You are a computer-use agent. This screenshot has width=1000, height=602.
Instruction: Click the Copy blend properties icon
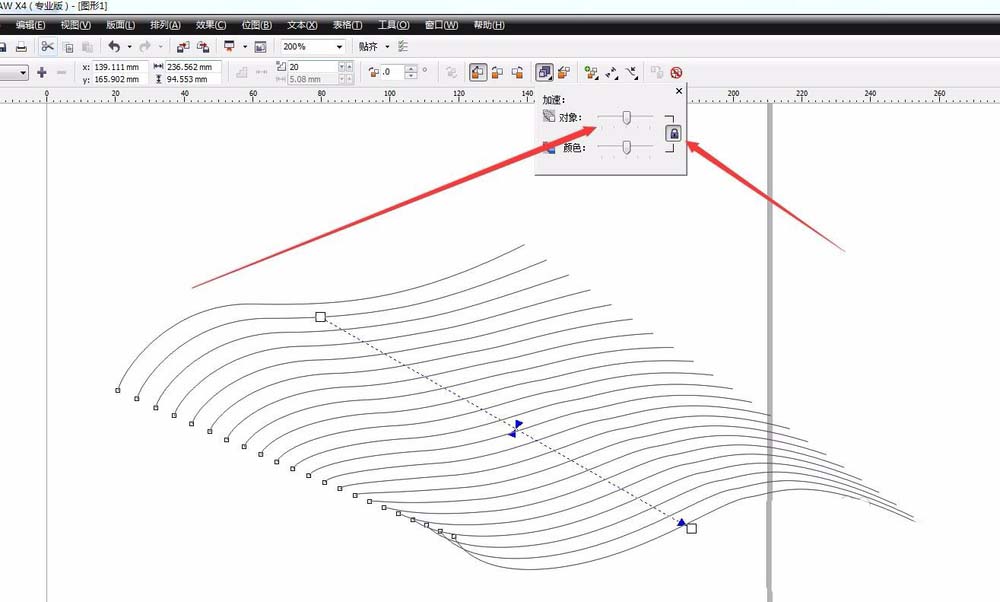tap(657, 72)
